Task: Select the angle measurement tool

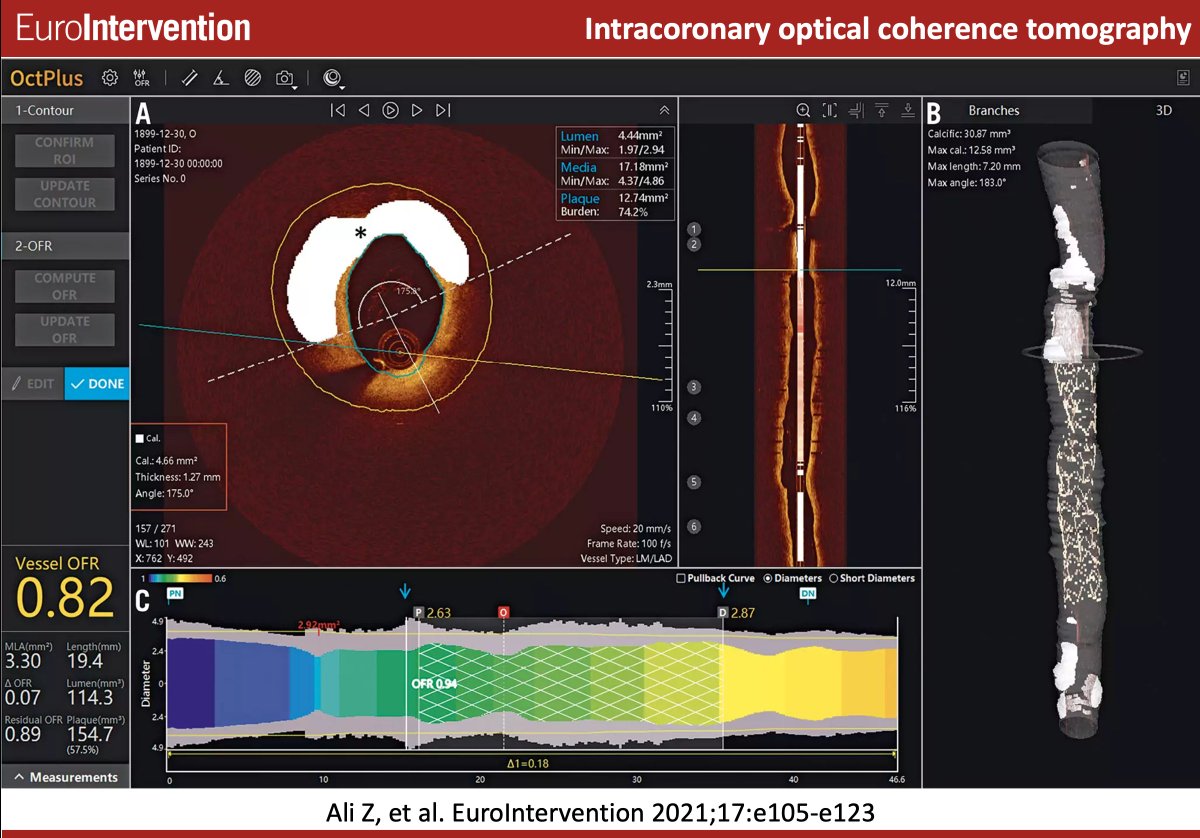Action: (222, 78)
